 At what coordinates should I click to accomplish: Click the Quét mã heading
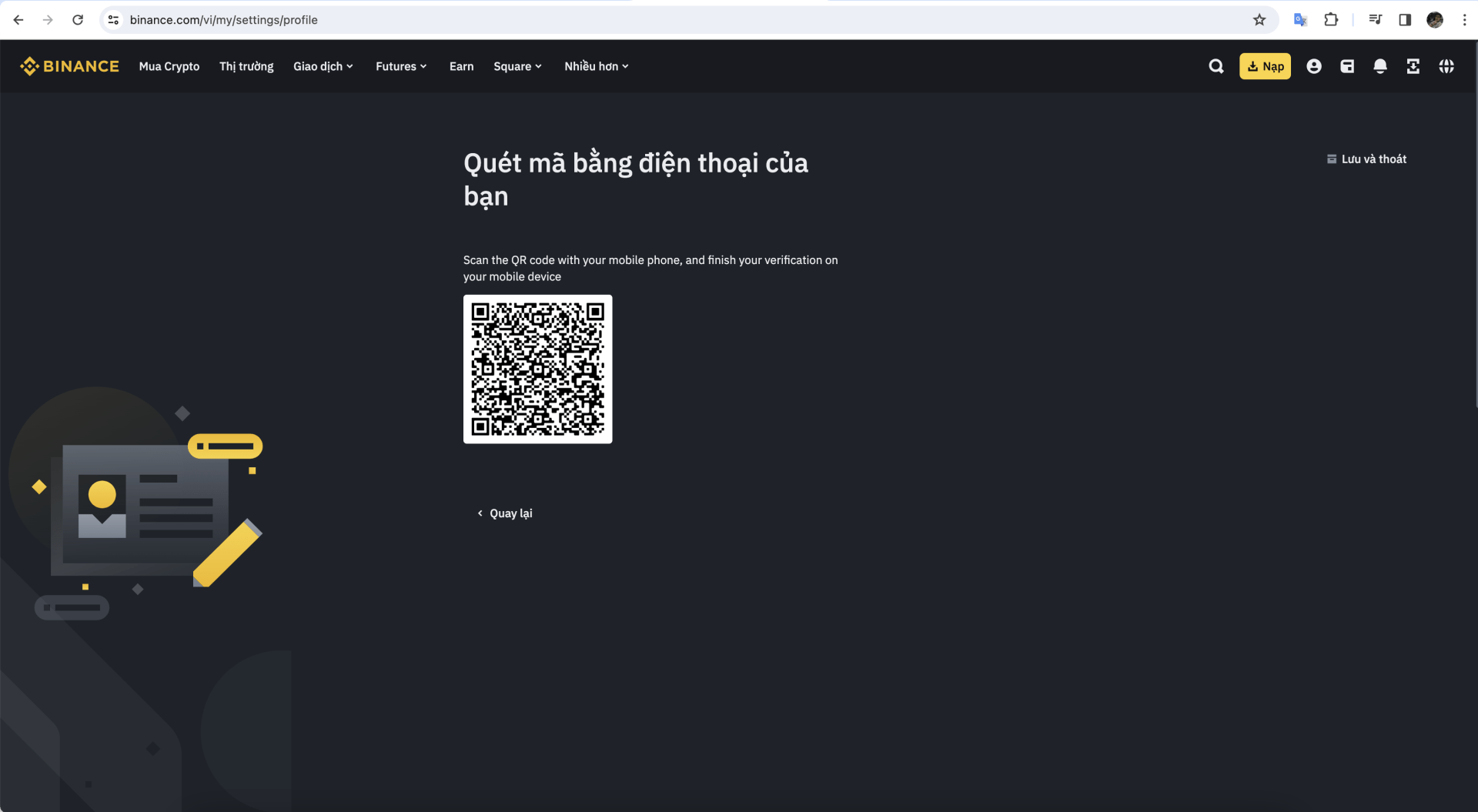636,179
